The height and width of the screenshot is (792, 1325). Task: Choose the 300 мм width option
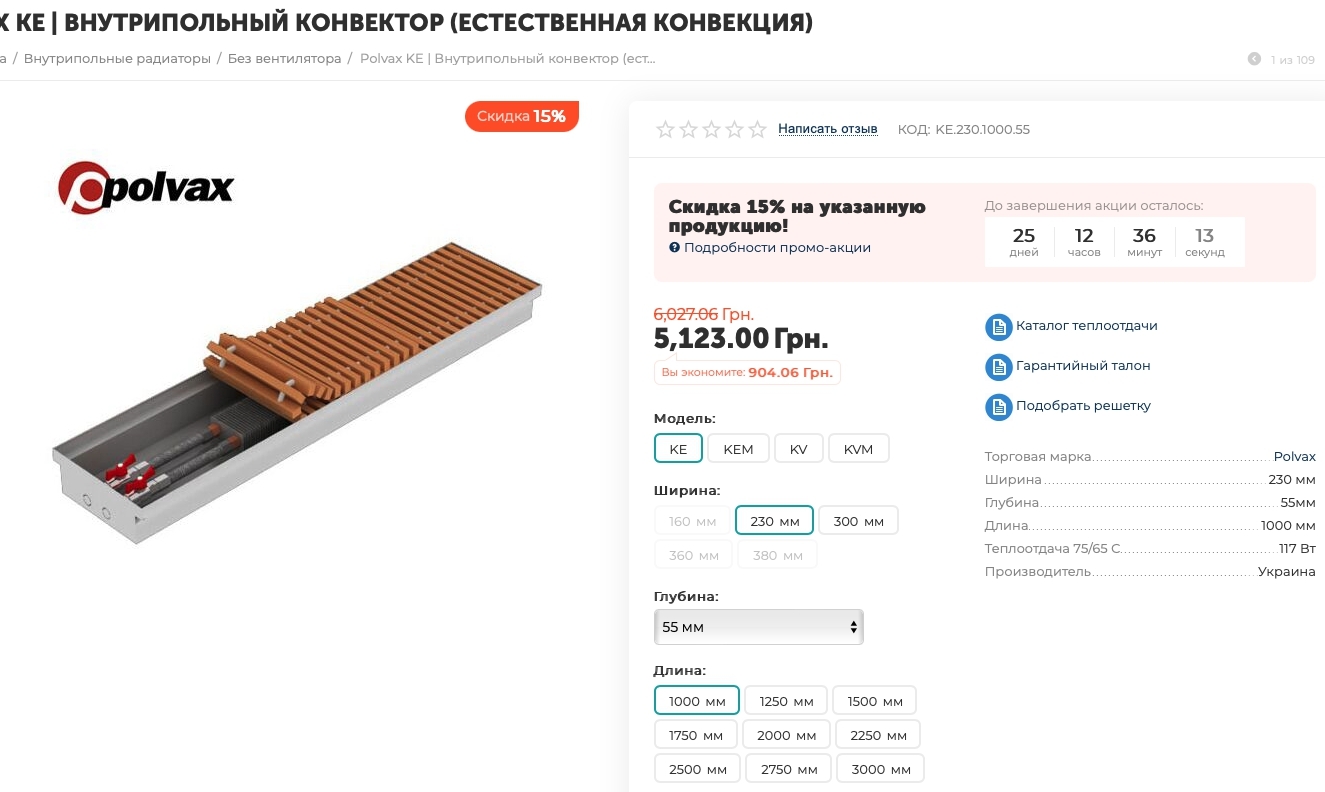coord(858,521)
